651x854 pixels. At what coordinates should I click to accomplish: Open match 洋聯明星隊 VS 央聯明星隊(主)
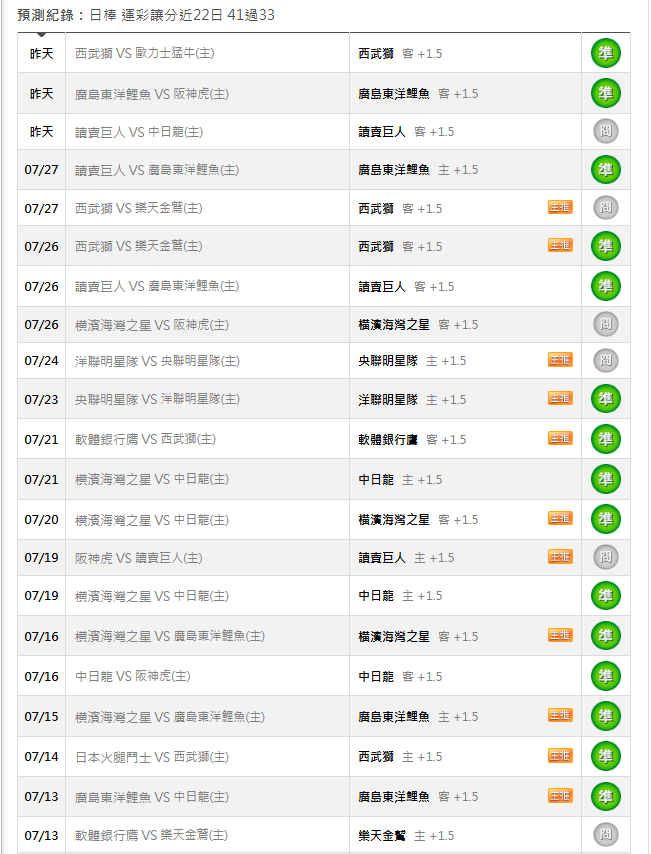click(x=157, y=361)
